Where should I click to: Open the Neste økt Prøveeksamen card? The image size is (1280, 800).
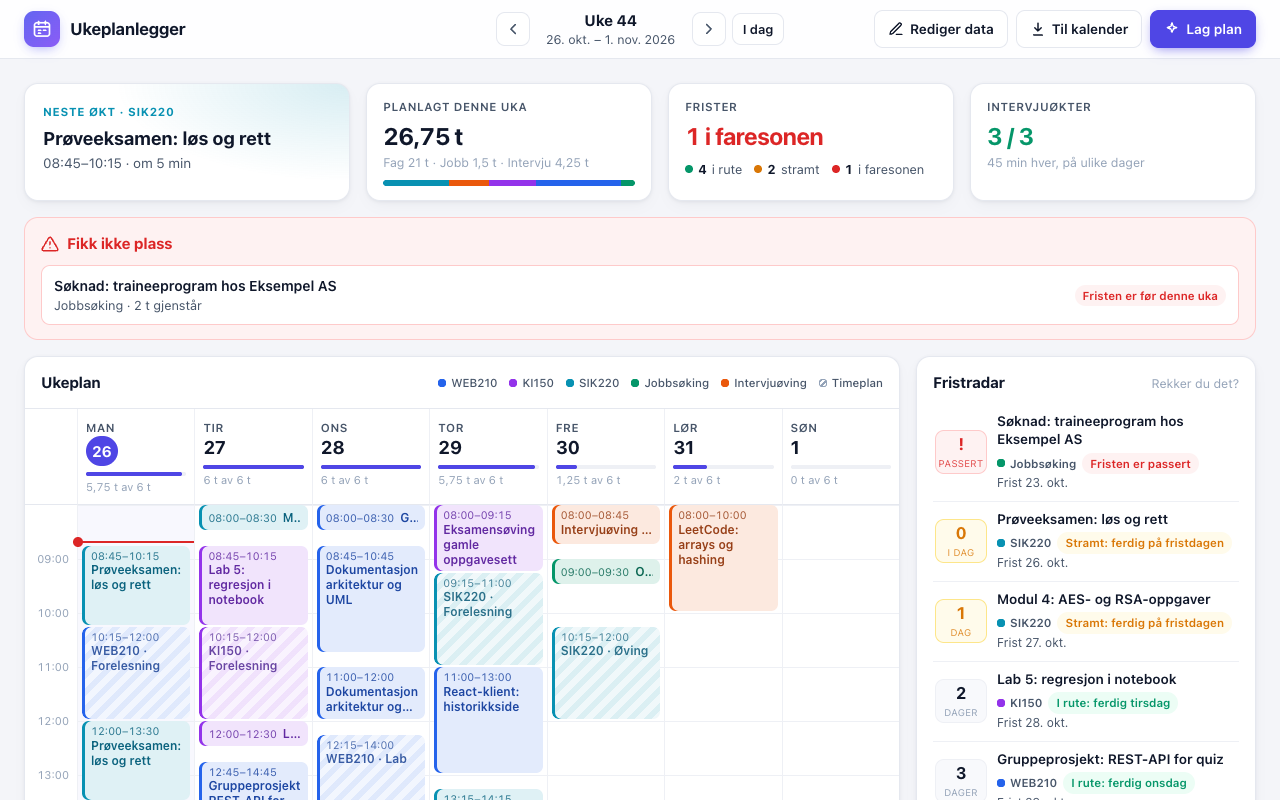coord(187,142)
